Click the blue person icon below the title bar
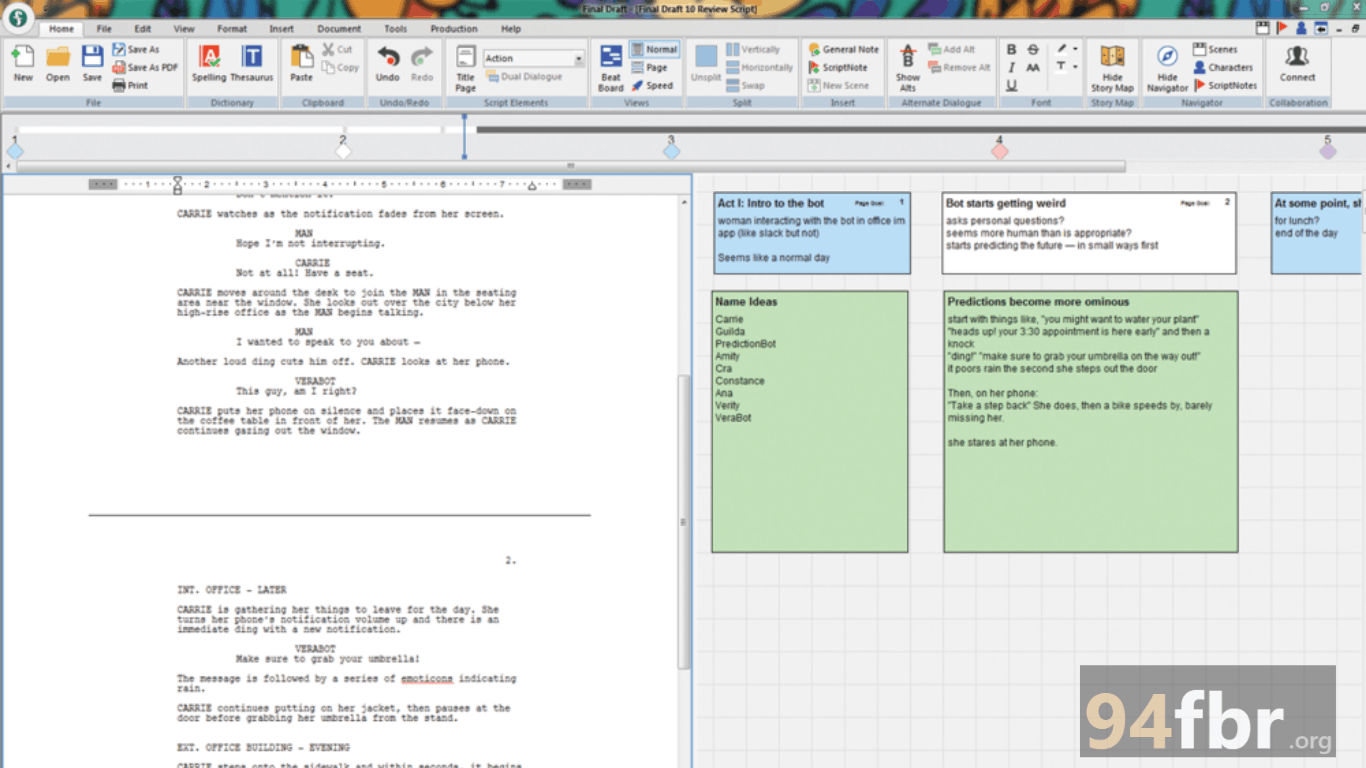This screenshot has width=1366, height=768. coord(1301,28)
